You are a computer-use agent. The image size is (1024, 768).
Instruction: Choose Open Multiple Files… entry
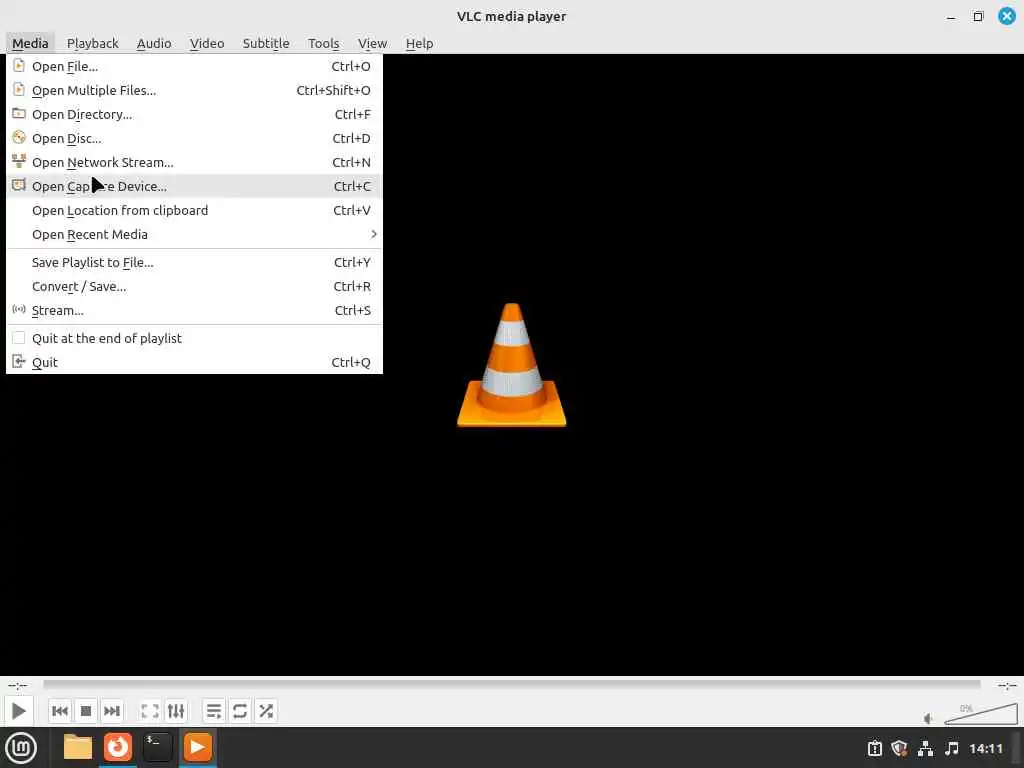pos(194,90)
